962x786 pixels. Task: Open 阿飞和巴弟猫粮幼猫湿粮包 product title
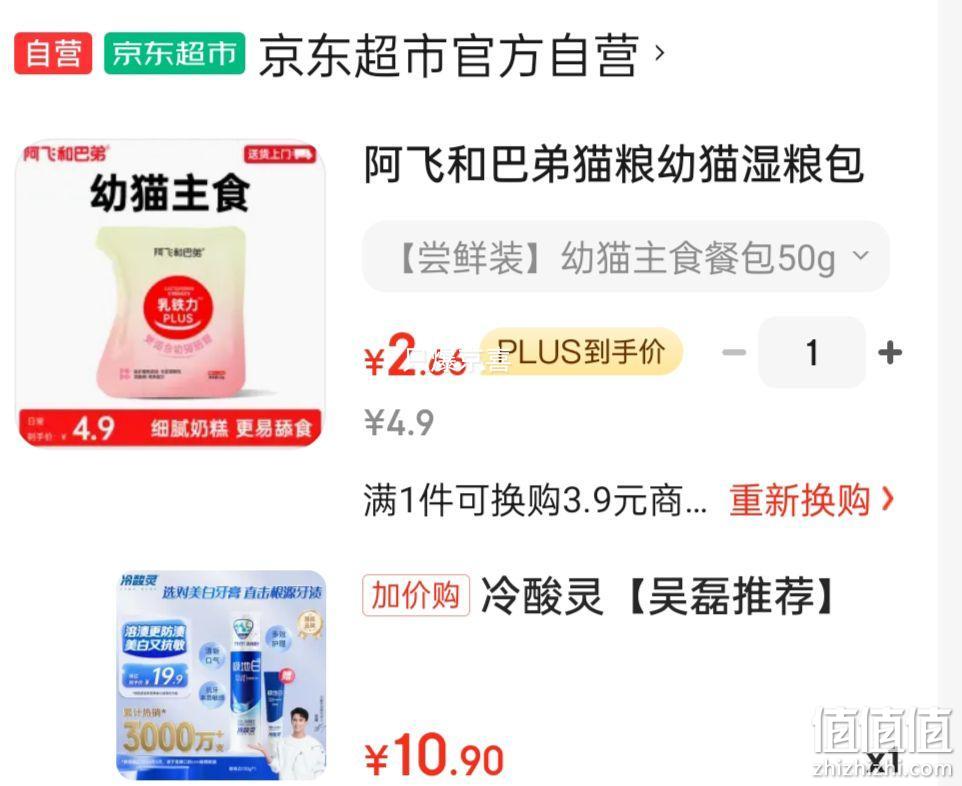click(x=614, y=164)
